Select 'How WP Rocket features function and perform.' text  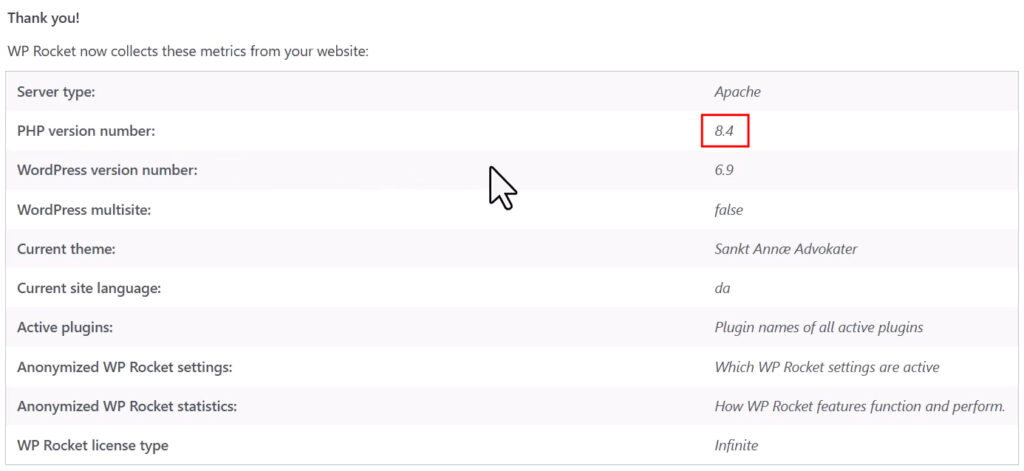point(859,406)
